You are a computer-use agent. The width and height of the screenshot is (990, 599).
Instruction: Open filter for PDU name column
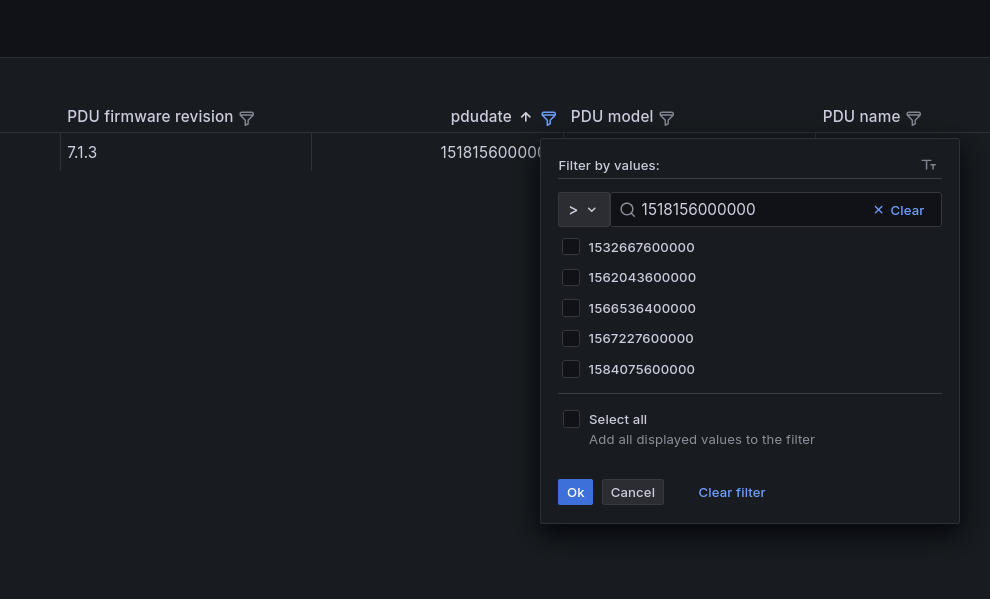tap(914, 117)
